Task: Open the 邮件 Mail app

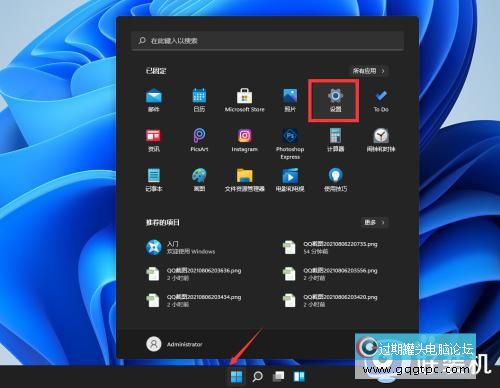Action: click(x=154, y=100)
